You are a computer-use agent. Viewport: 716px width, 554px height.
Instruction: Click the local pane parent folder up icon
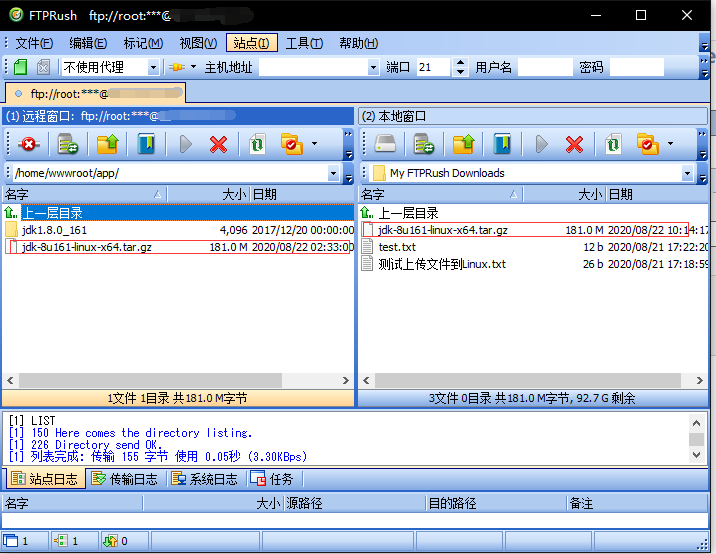click(463, 144)
